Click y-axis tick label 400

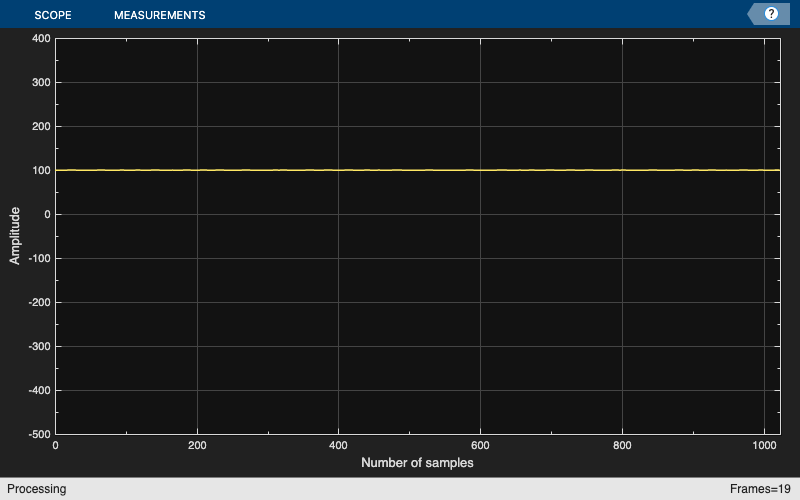click(41, 38)
